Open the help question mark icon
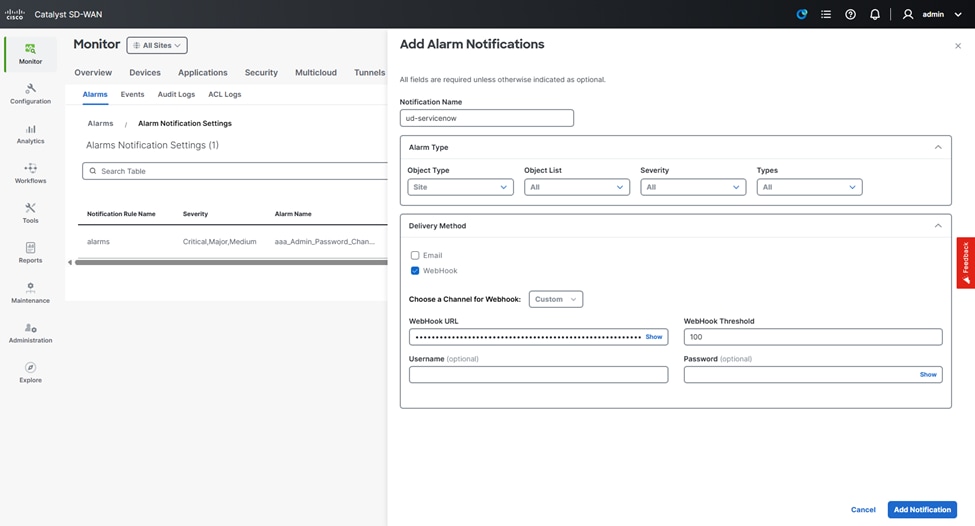The height and width of the screenshot is (526, 975). pos(850,15)
